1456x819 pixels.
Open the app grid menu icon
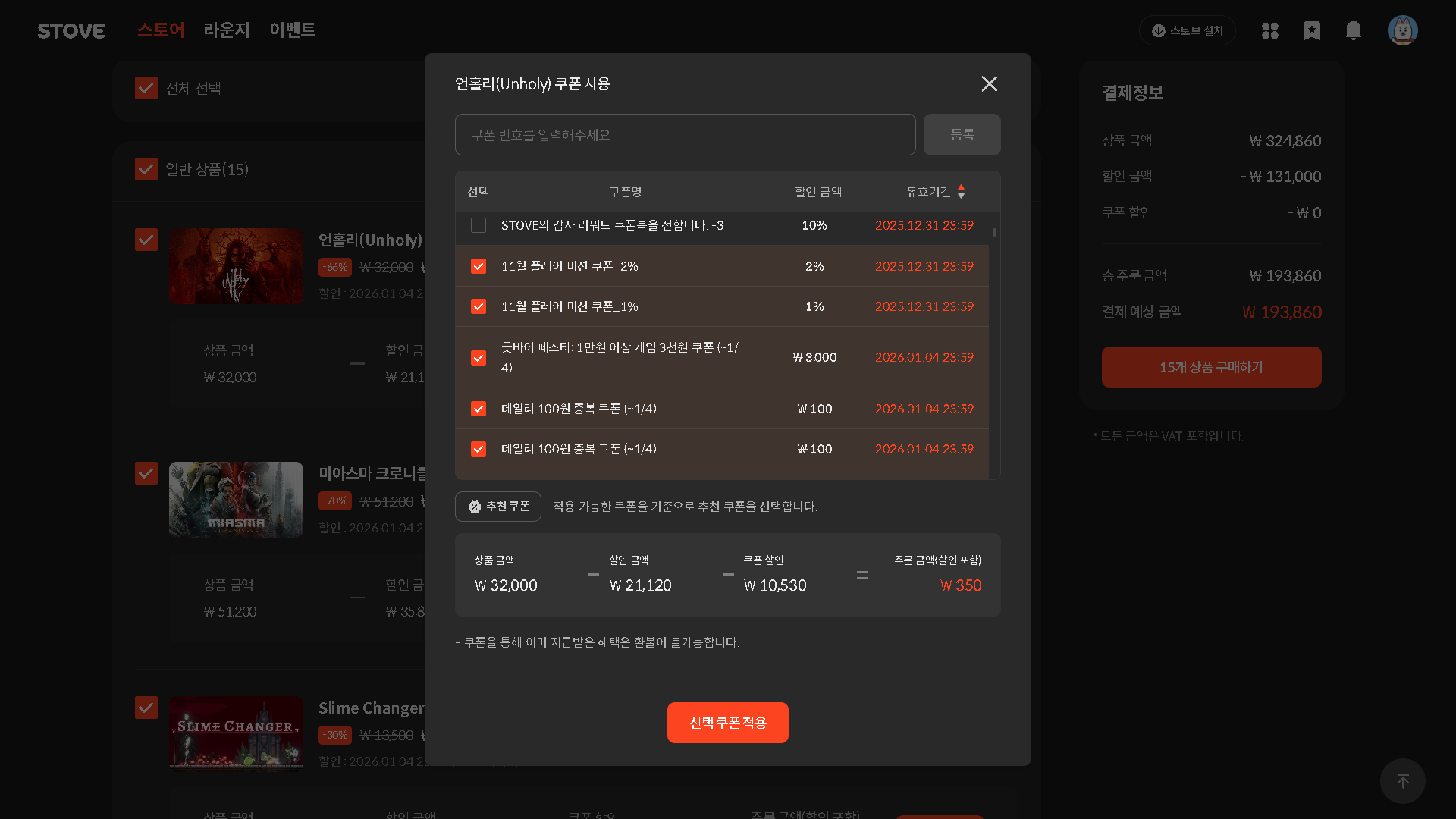point(1269,31)
